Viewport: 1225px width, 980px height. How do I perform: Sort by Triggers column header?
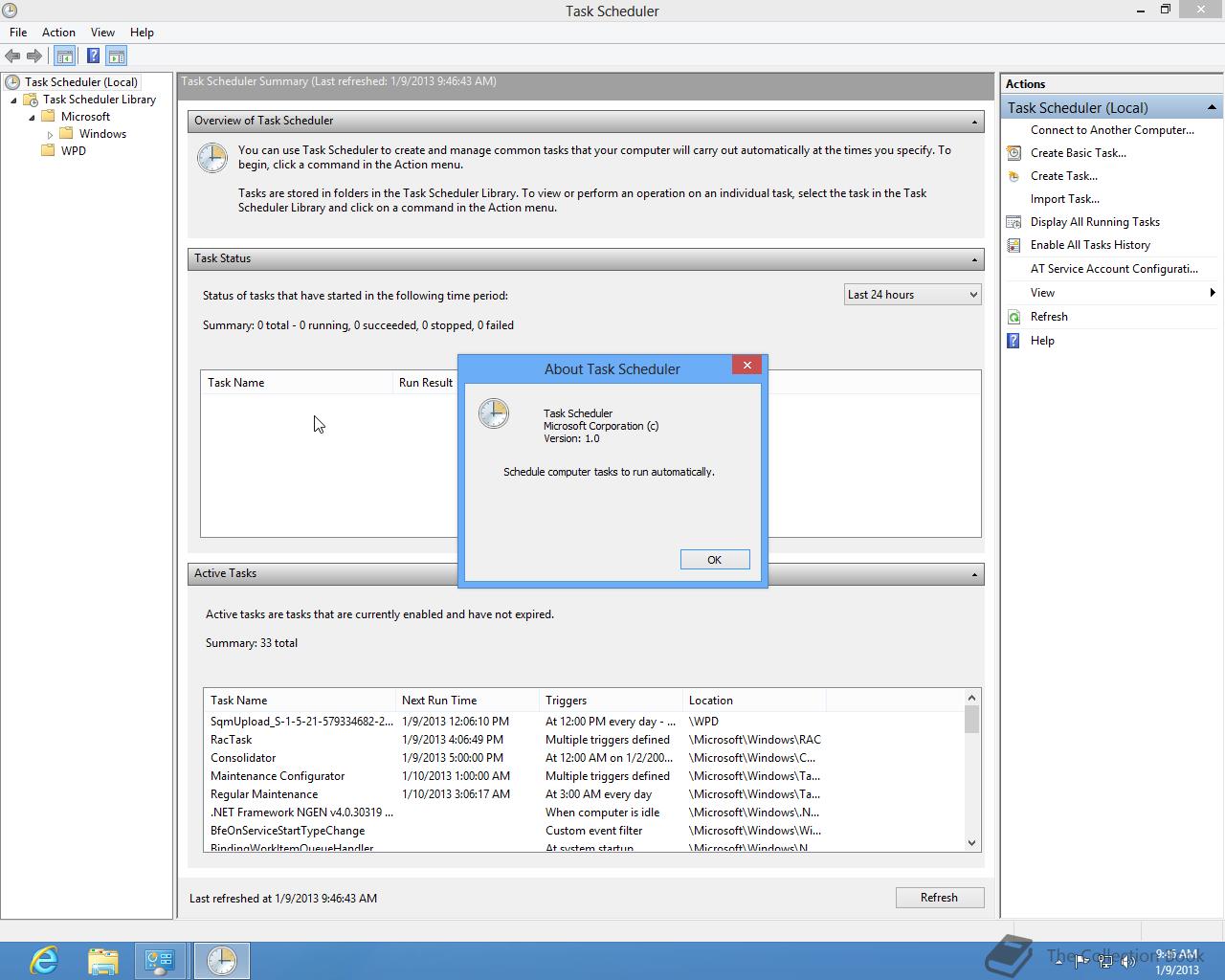point(611,701)
